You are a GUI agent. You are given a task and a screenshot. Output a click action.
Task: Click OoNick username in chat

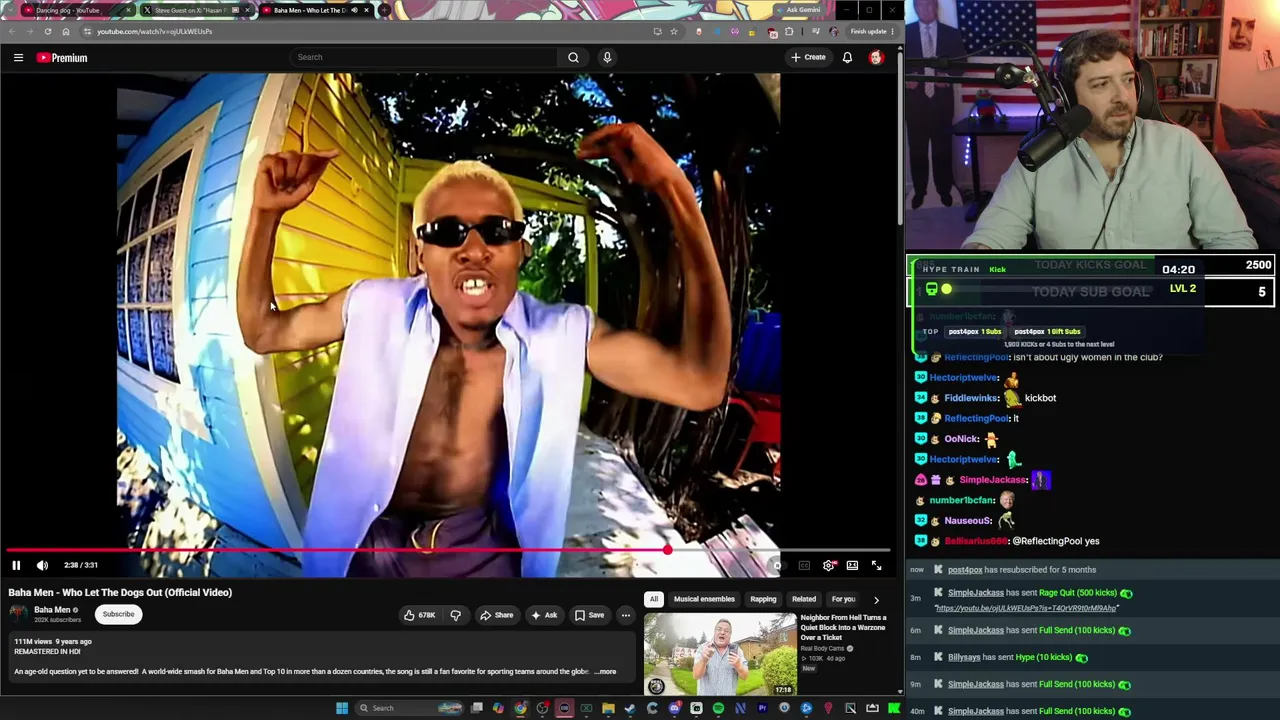point(961,439)
